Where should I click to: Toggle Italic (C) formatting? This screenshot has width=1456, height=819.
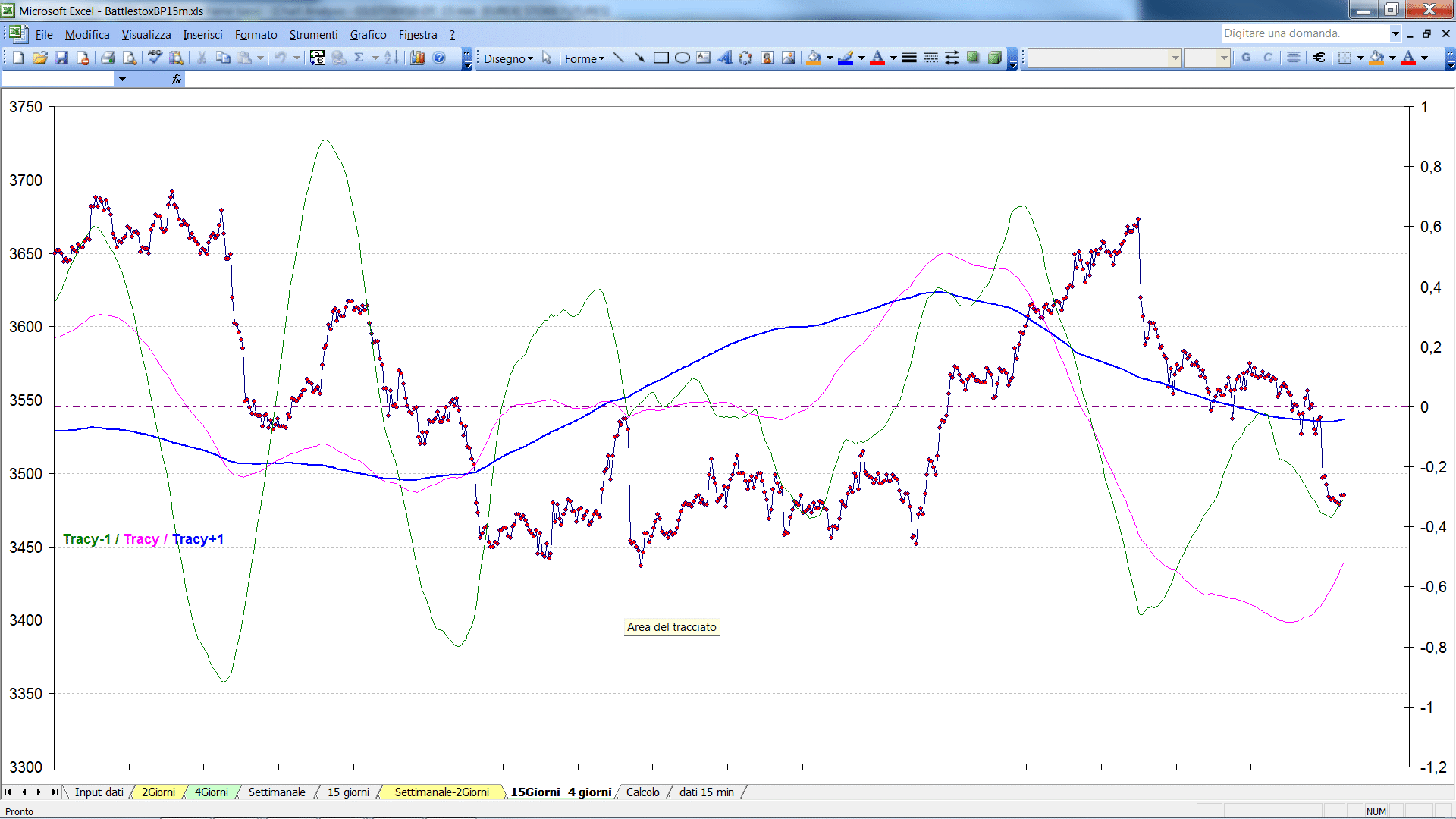[1267, 58]
